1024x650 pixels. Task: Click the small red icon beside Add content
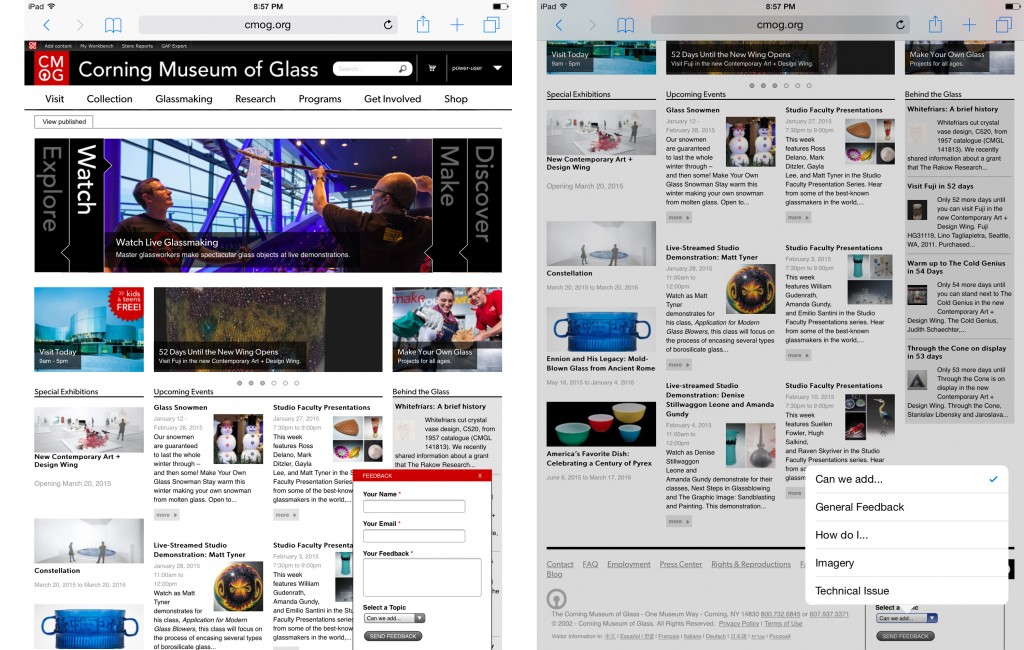[x=32, y=46]
